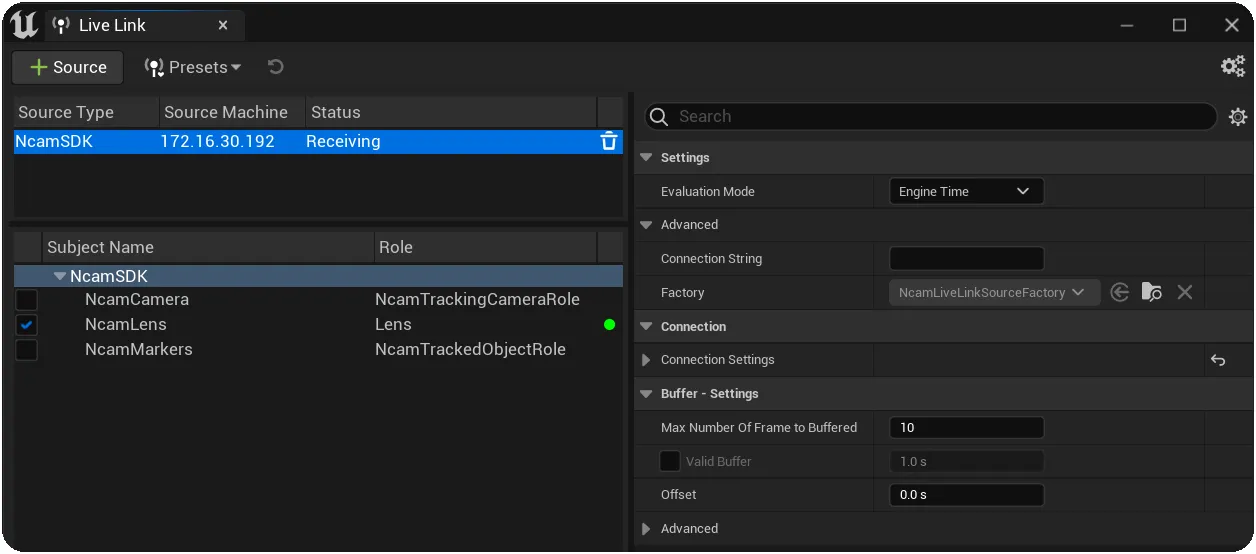Browse to Factory asset in content browser
The width and height of the screenshot is (1256, 554).
click(x=1152, y=292)
